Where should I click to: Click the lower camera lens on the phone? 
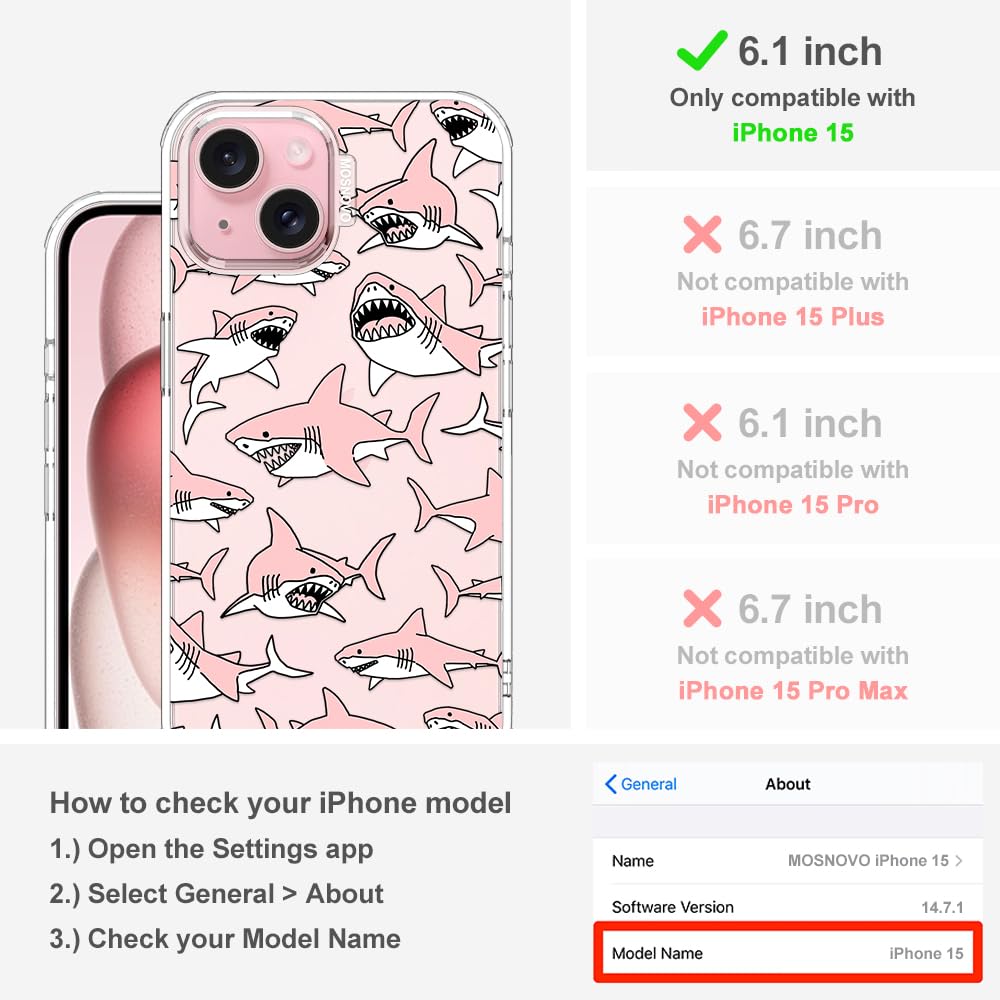coord(289,218)
